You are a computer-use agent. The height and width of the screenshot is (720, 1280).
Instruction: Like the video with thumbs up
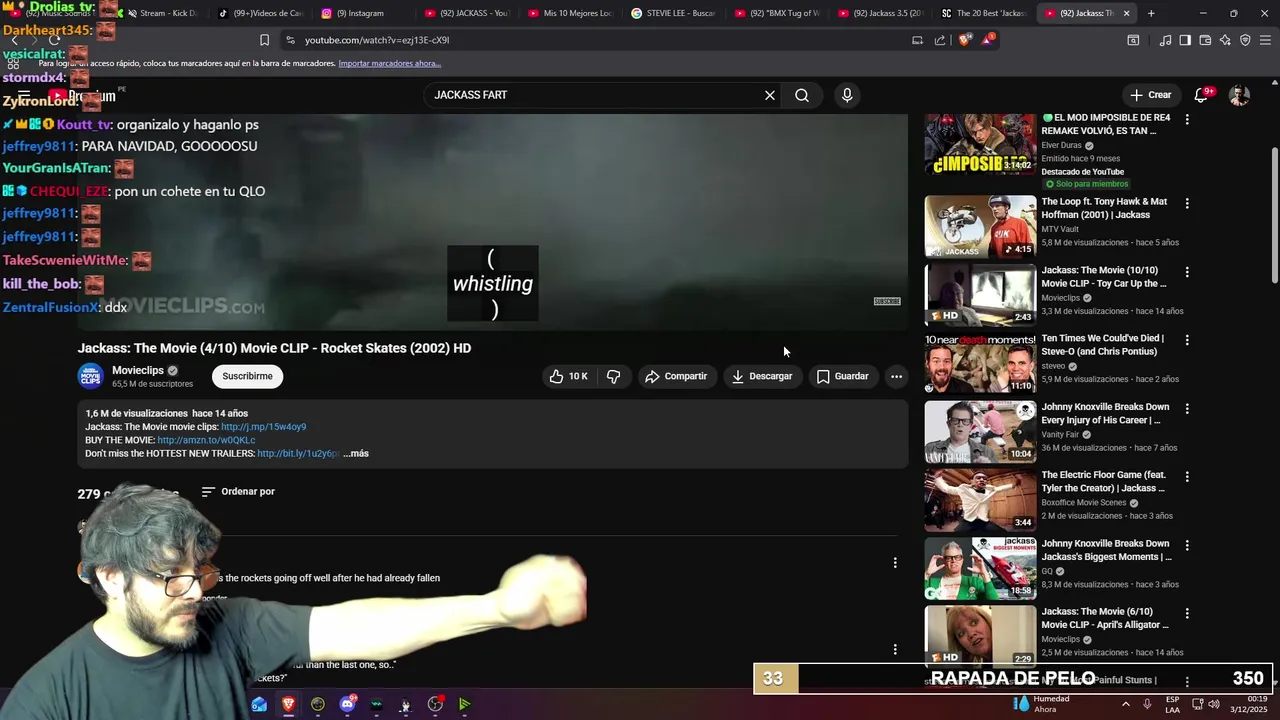point(567,376)
